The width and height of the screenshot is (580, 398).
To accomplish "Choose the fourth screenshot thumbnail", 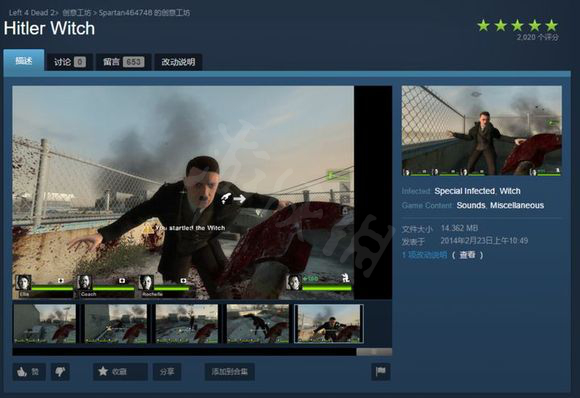I will tap(258, 324).
